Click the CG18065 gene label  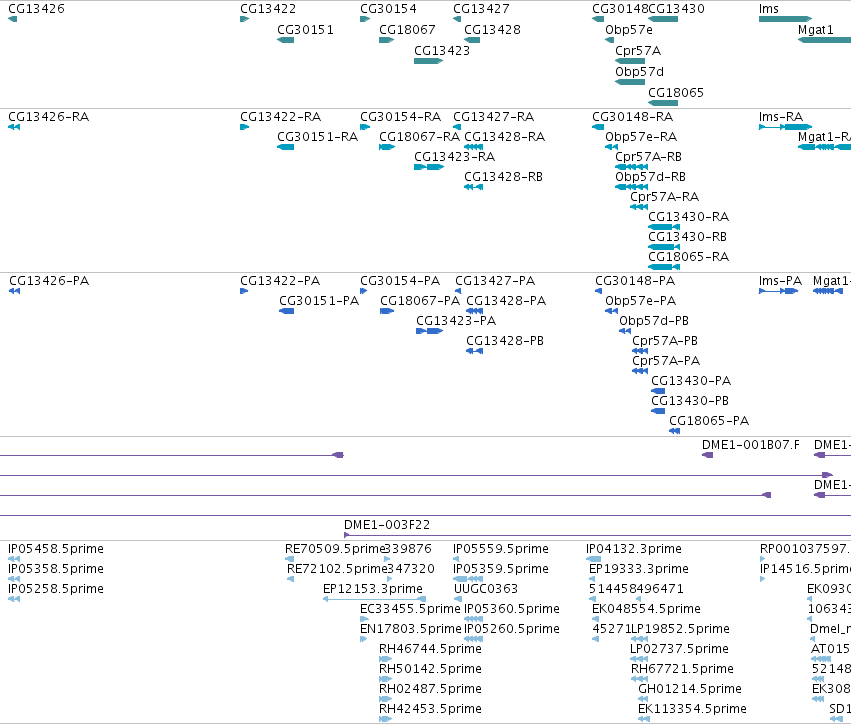click(x=676, y=93)
